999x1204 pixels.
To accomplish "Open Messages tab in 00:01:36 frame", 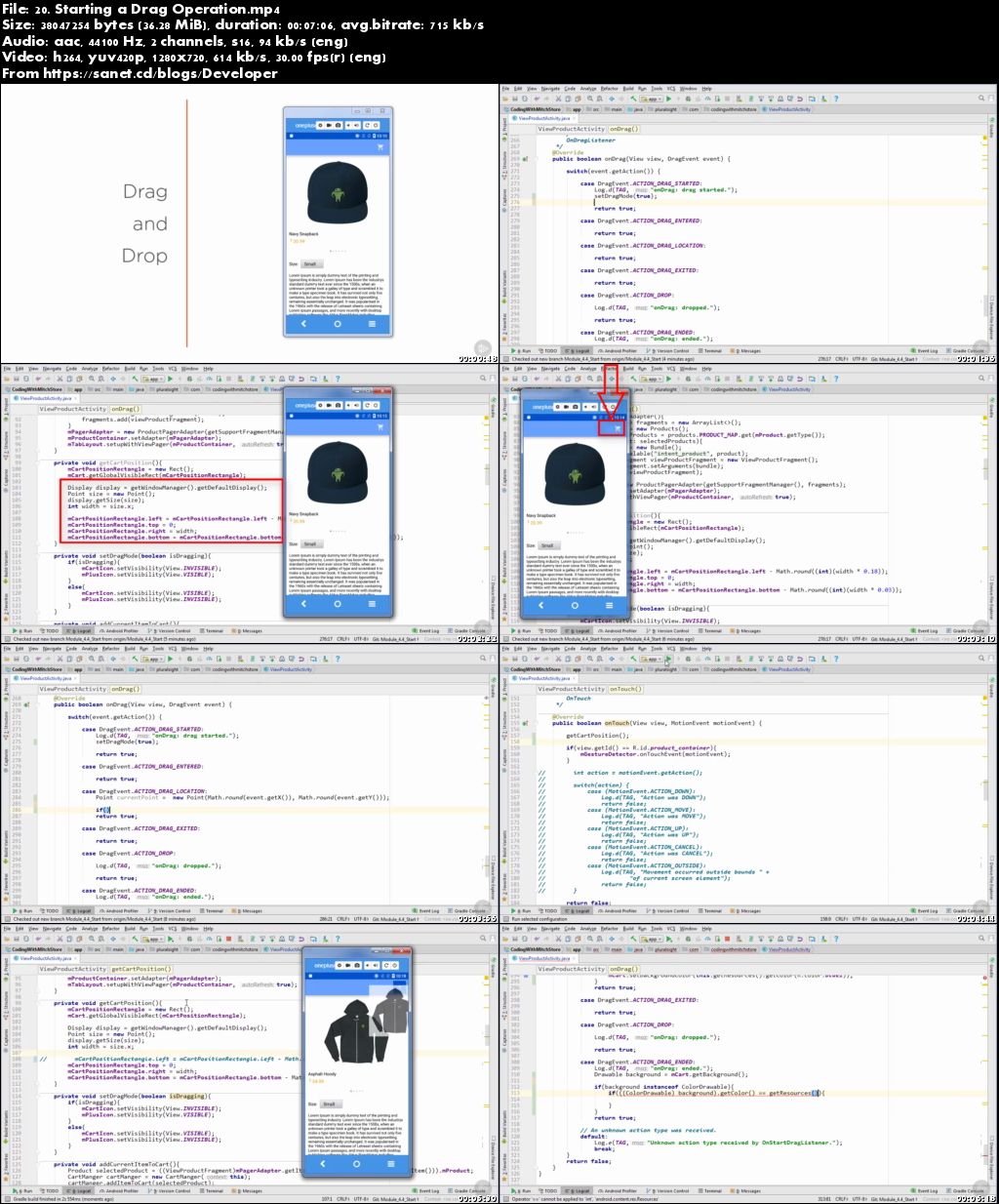I will [746, 350].
